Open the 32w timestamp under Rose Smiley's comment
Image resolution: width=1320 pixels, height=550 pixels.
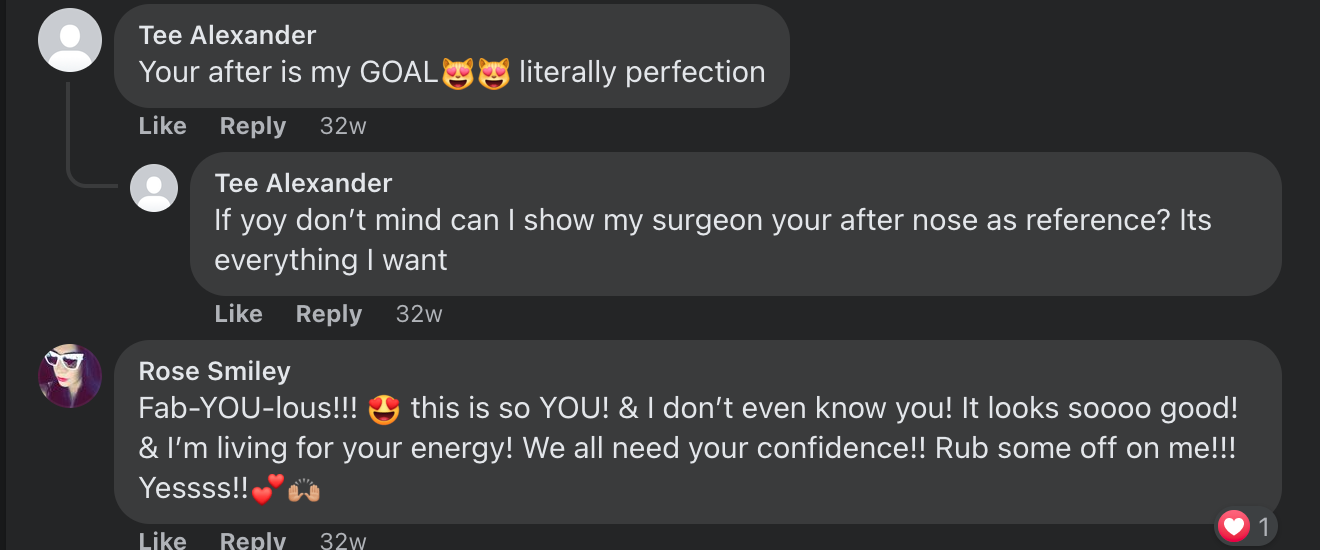(x=343, y=541)
